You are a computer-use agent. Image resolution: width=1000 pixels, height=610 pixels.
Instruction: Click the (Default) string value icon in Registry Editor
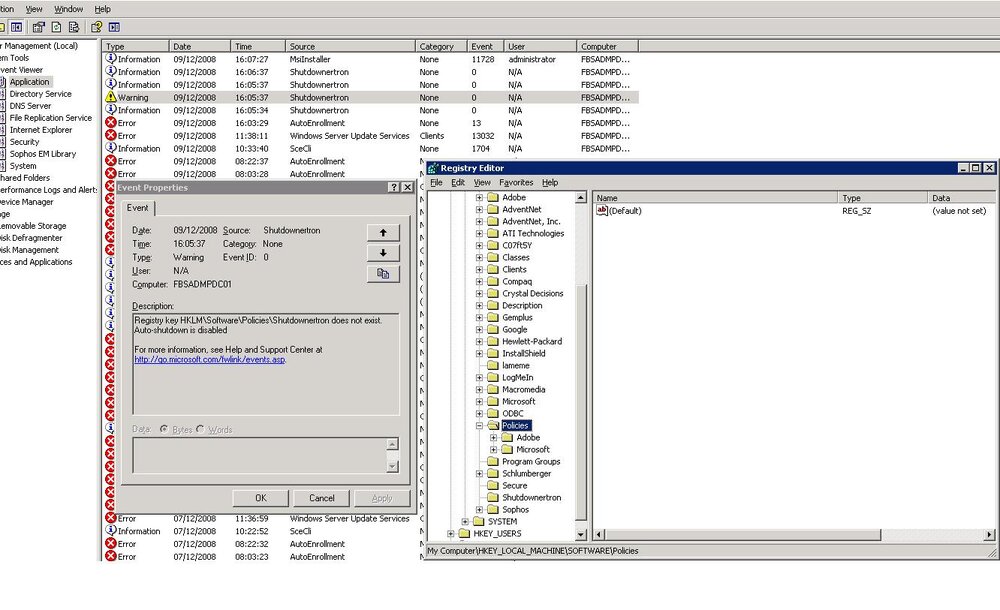[x=601, y=210]
